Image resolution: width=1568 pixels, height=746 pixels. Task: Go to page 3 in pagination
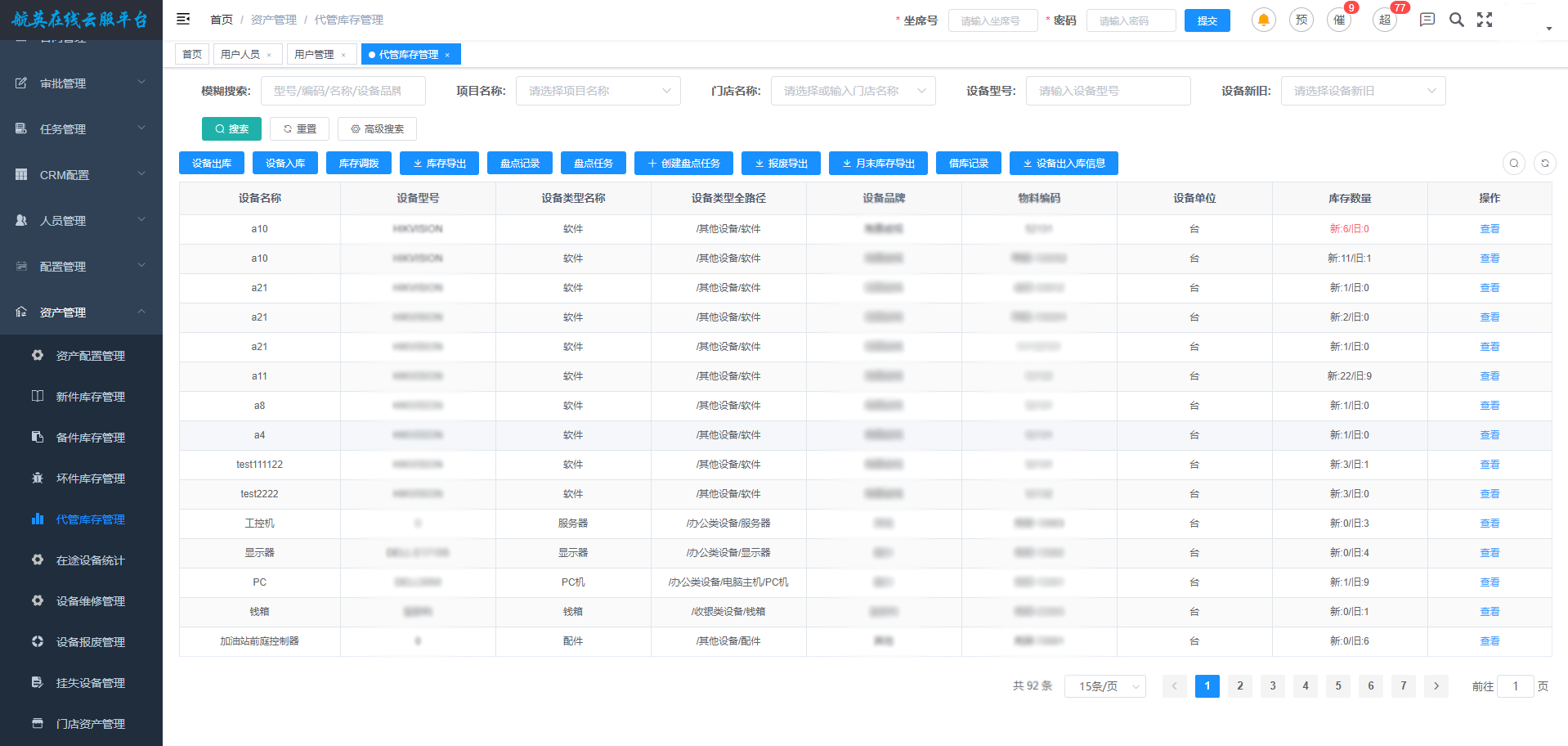(1272, 686)
